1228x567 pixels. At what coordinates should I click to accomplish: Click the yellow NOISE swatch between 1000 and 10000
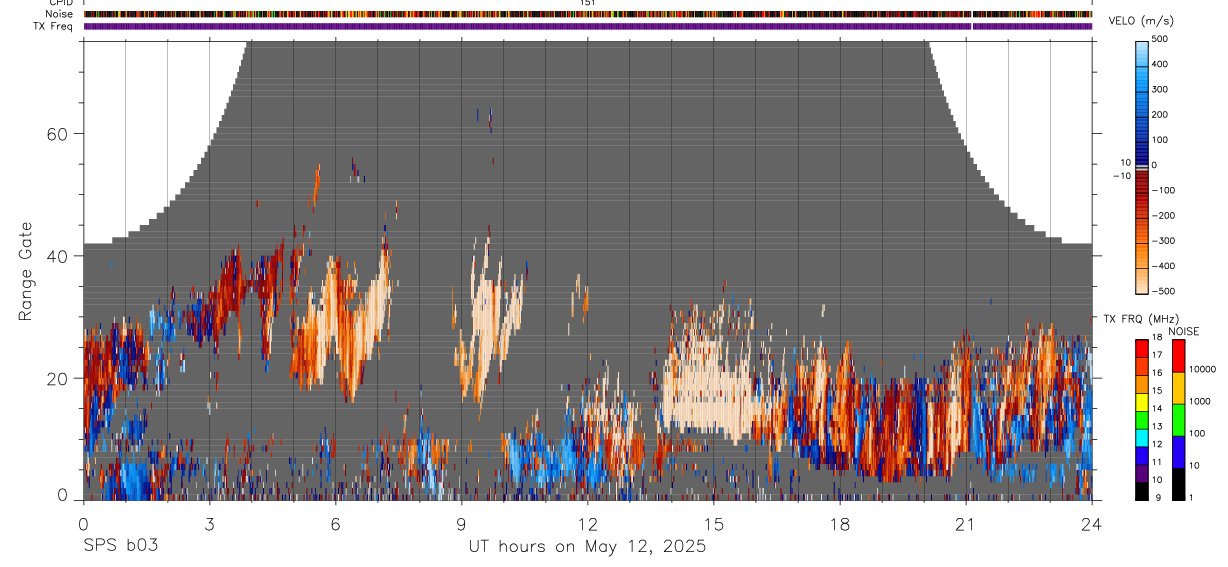(x=1178, y=388)
